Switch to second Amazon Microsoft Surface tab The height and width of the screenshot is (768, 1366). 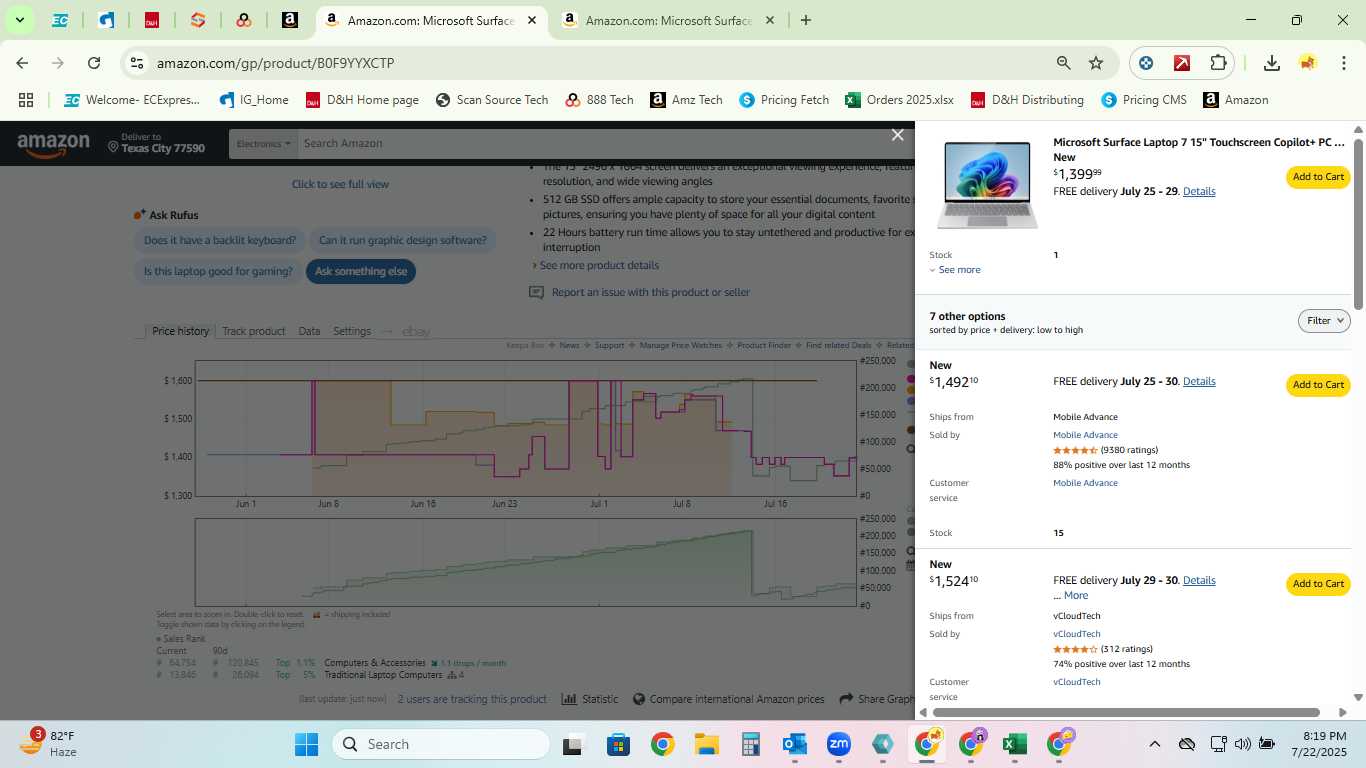pos(668,20)
